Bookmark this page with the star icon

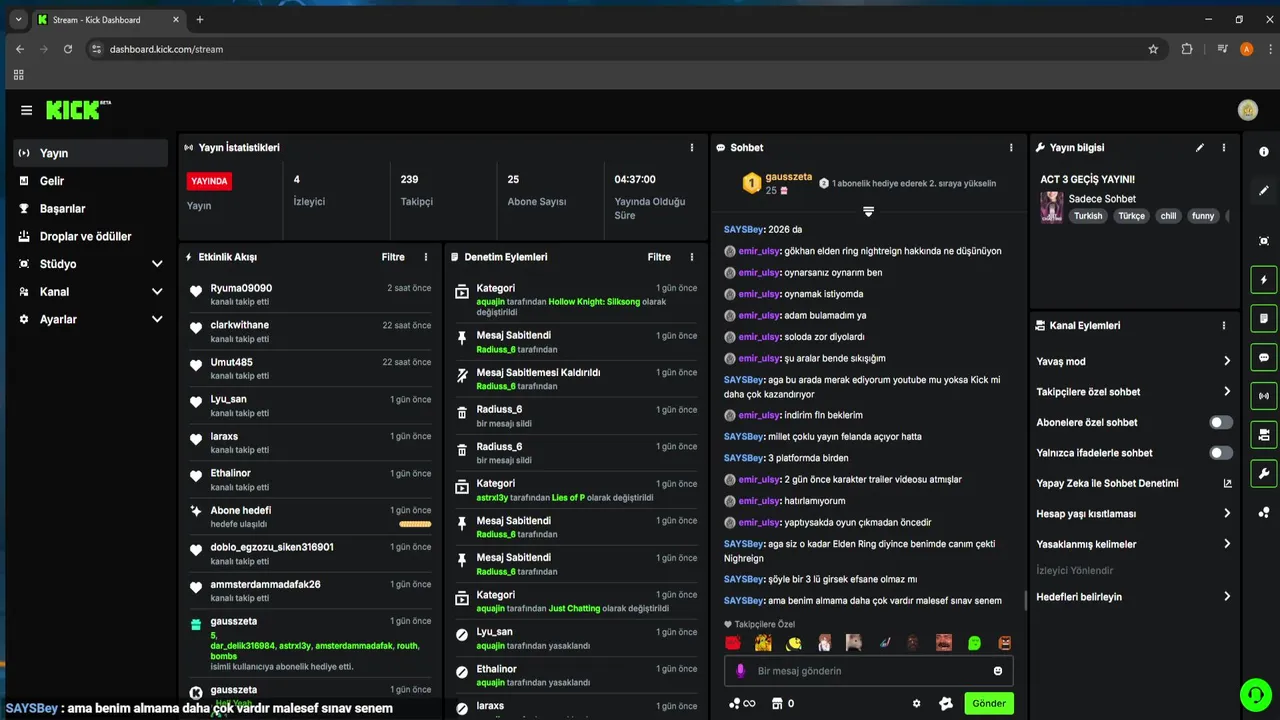tap(1153, 49)
